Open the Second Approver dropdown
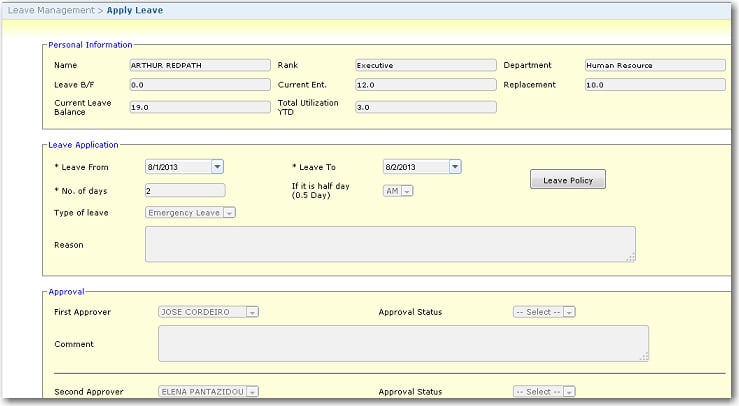The image size is (739, 406). [x=252, y=392]
